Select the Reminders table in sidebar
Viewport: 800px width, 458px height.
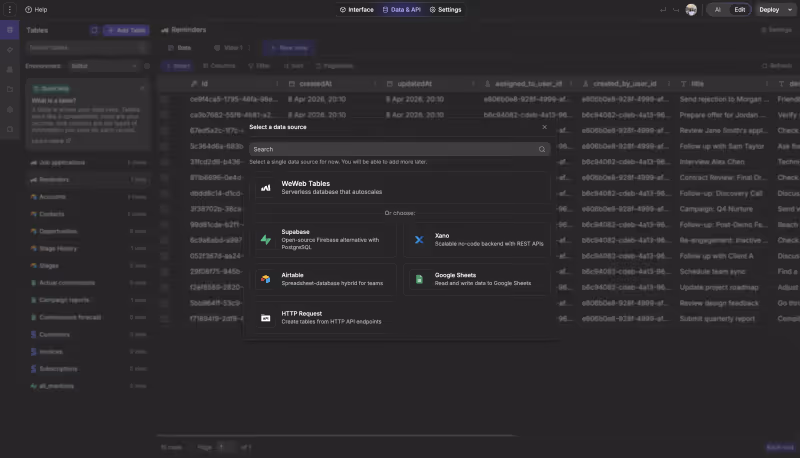click(88, 180)
